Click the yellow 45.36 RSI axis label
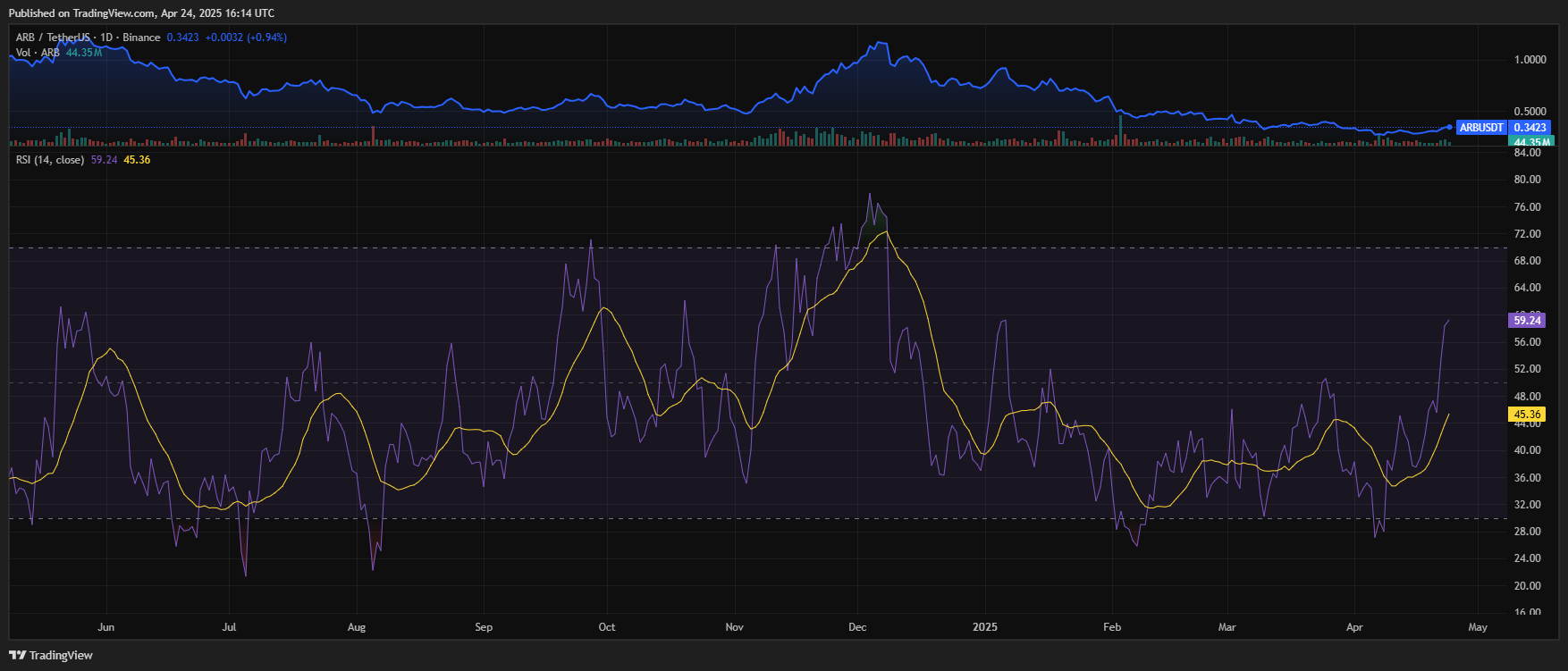This screenshot has width=1568, height=671. click(x=1527, y=415)
